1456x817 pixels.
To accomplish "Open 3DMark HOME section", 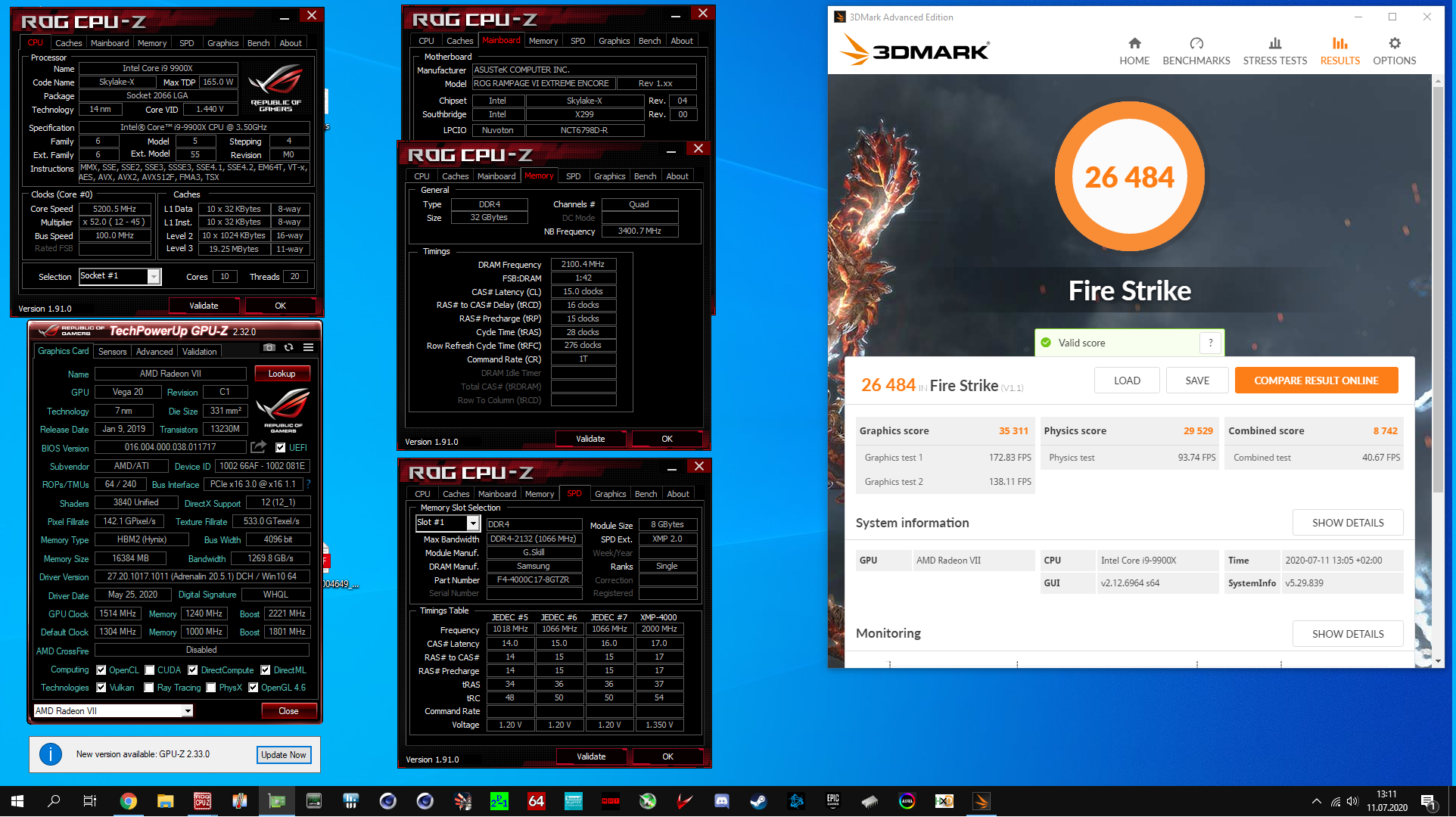I will [x=1134, y=51].
